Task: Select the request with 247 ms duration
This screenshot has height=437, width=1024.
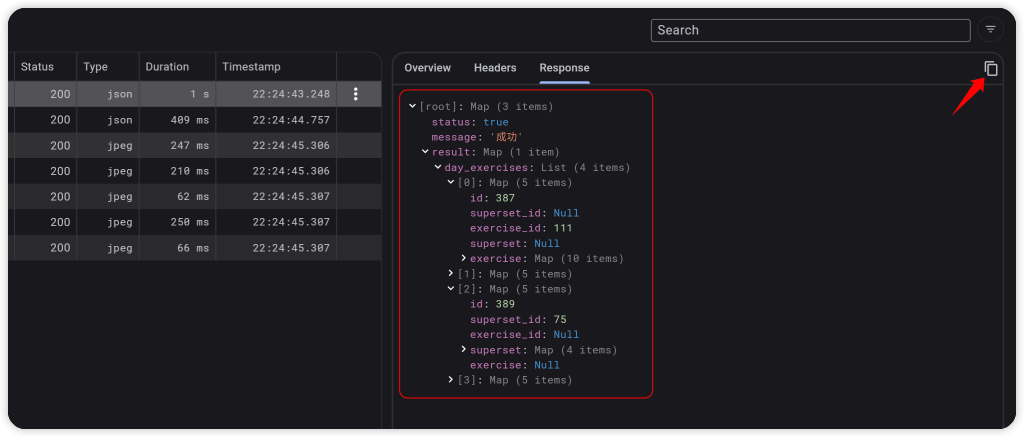Action: pyautogui.click(x=195, y=146)
